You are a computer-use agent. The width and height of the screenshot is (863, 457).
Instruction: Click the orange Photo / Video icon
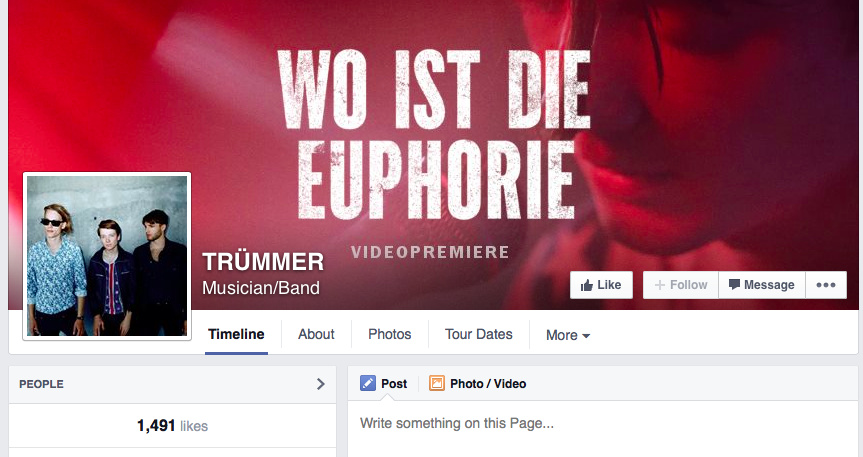436,383
